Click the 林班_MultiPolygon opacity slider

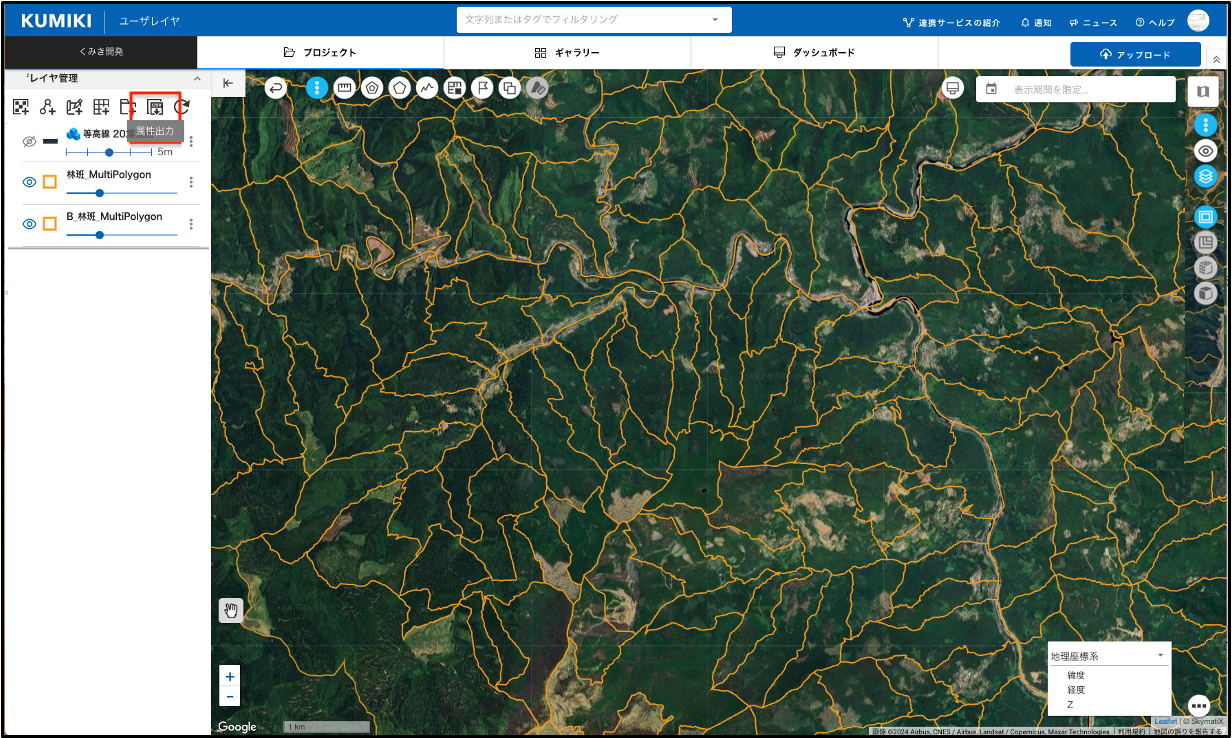pyautogui.click(x=120, y=193)
